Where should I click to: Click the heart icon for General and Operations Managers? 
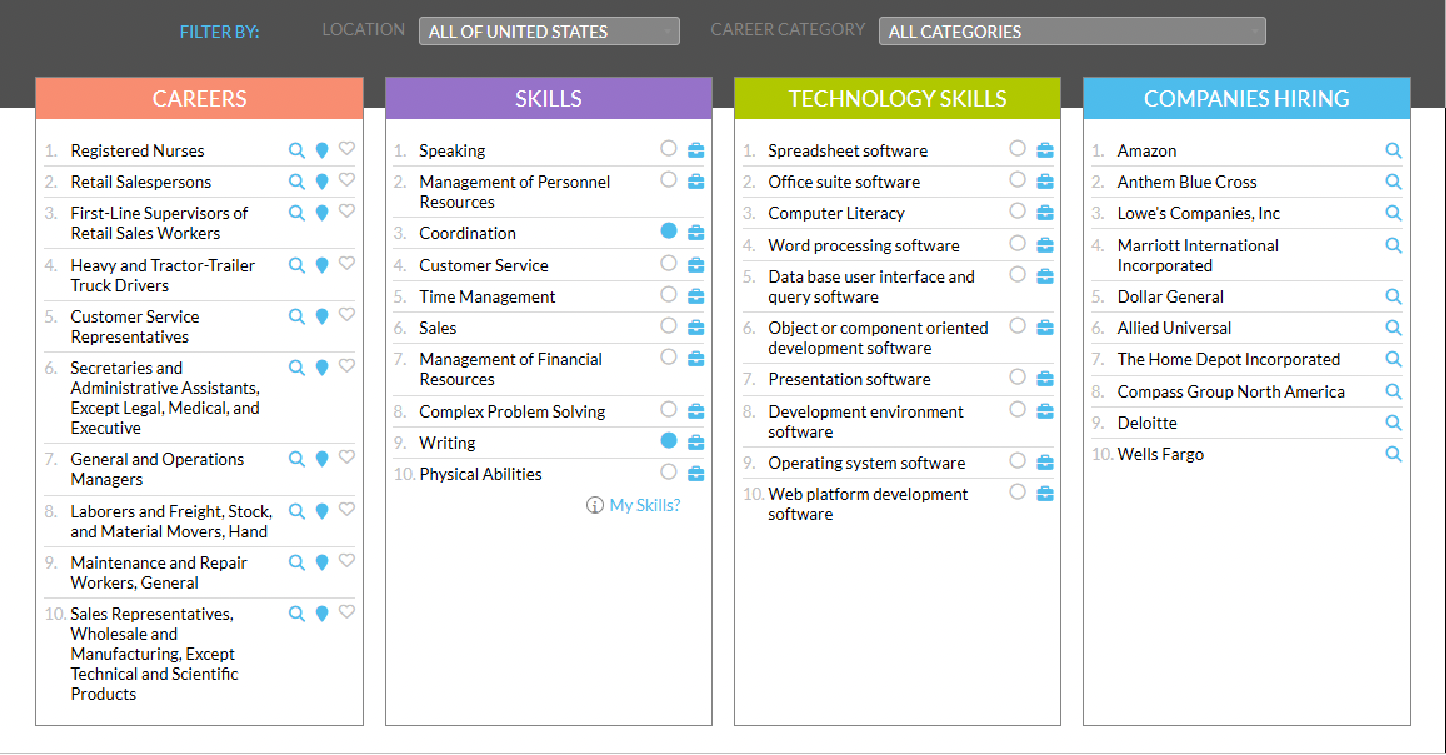tap(347, 458)
